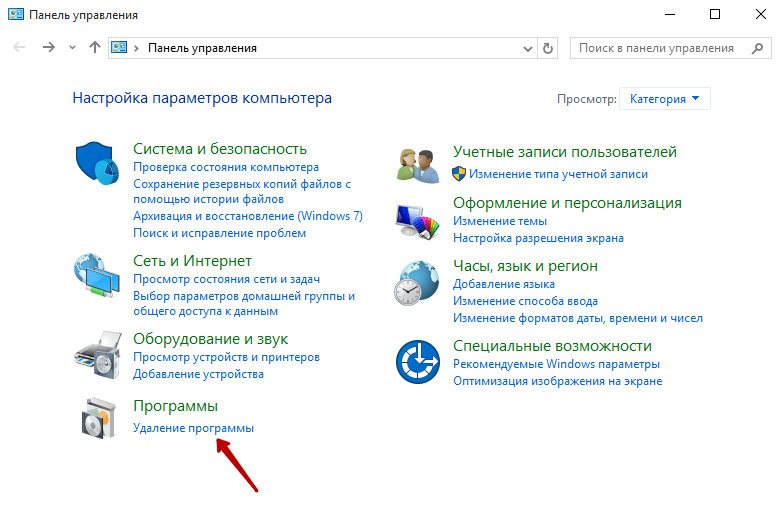This screenshot has height=509, width=782.
Task: Click Изменение темы link
Action: pyautogui.click(x=500, y=221)
